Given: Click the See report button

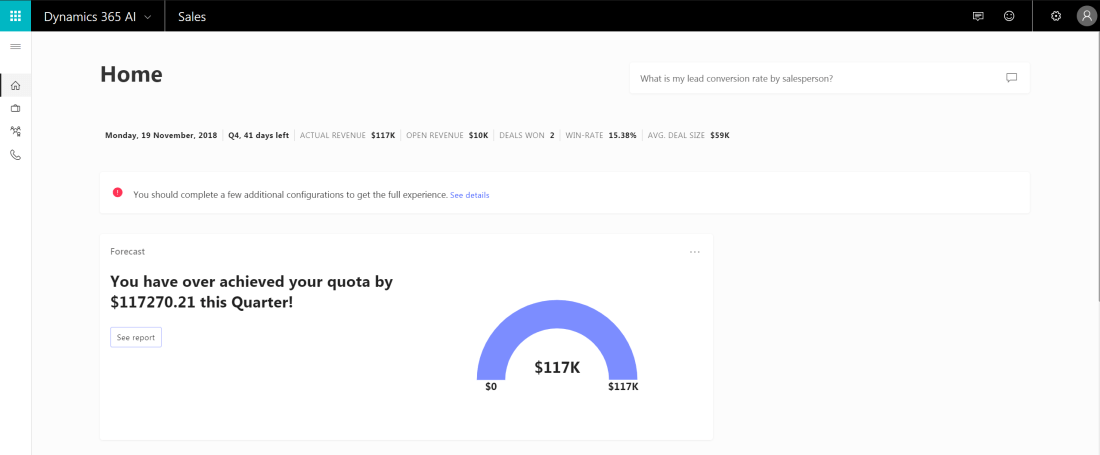Looking at the screenshot, I should click(136, 338).
